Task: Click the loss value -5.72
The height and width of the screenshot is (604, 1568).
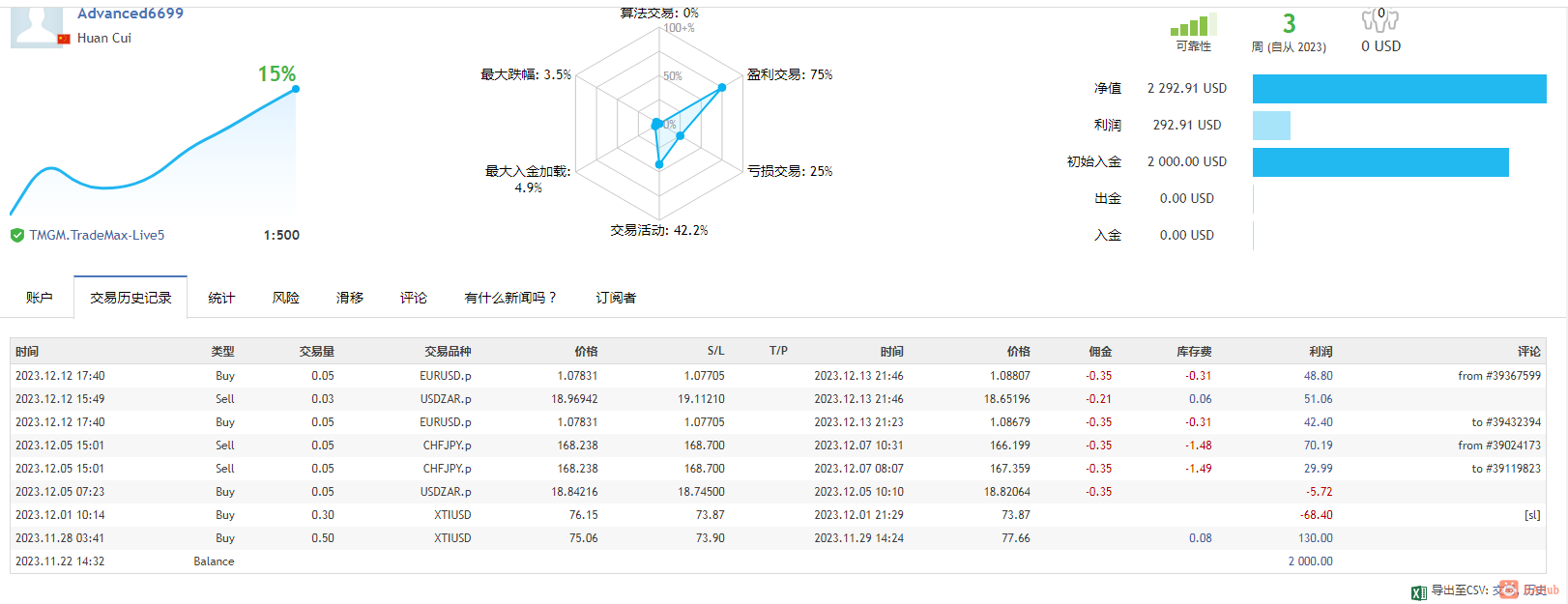Action: [1320, 492]
